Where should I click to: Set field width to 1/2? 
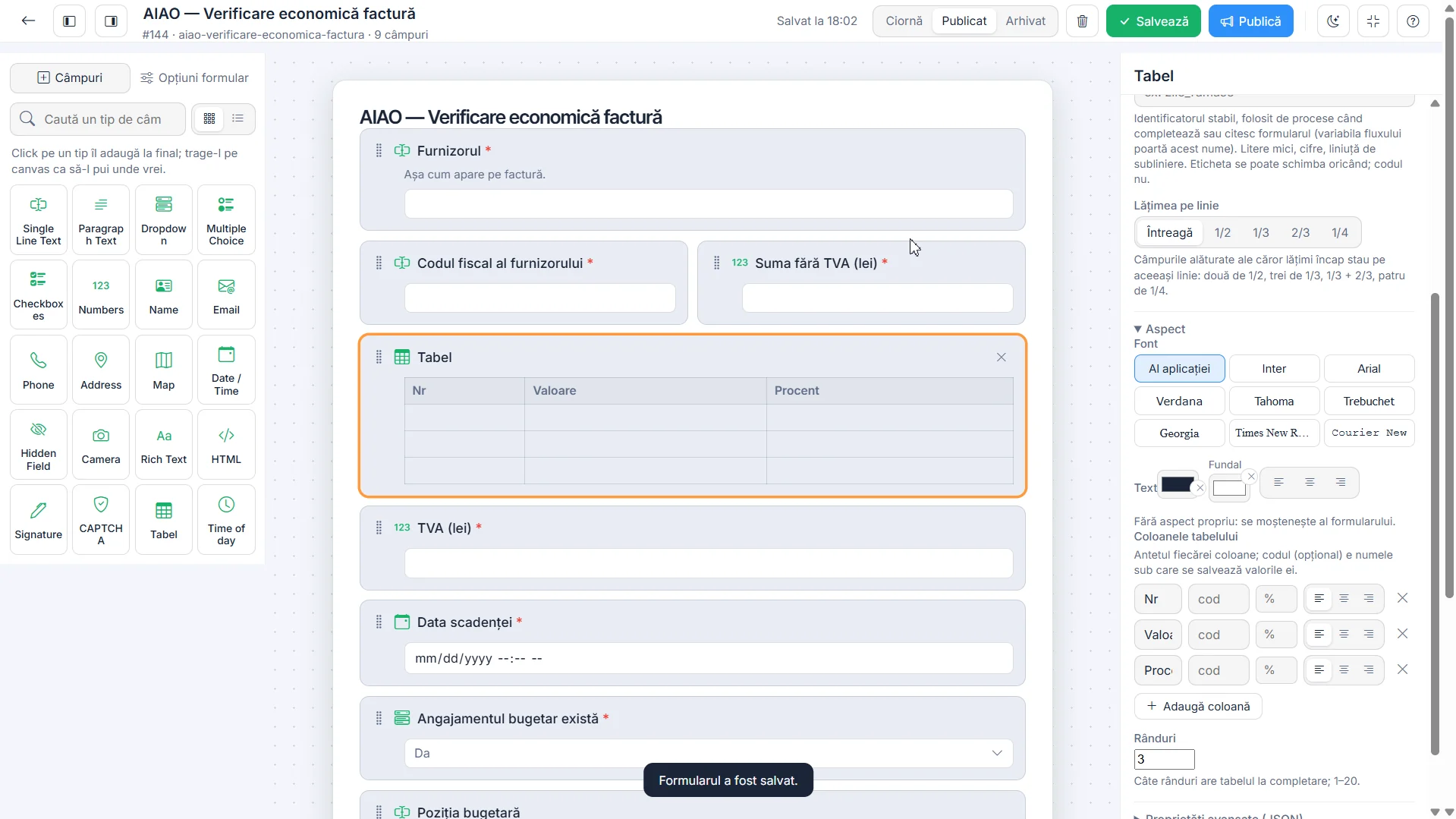coord(1222,232)
